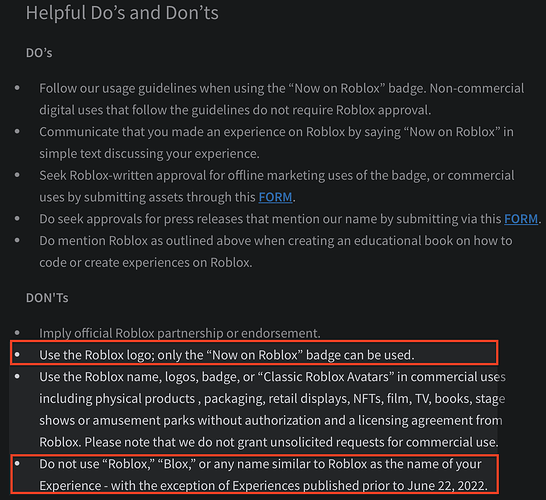
Task: Click the bullet before 'Follow our usage guidelines'
Action: pyautogui.click(x=17, y=88)
